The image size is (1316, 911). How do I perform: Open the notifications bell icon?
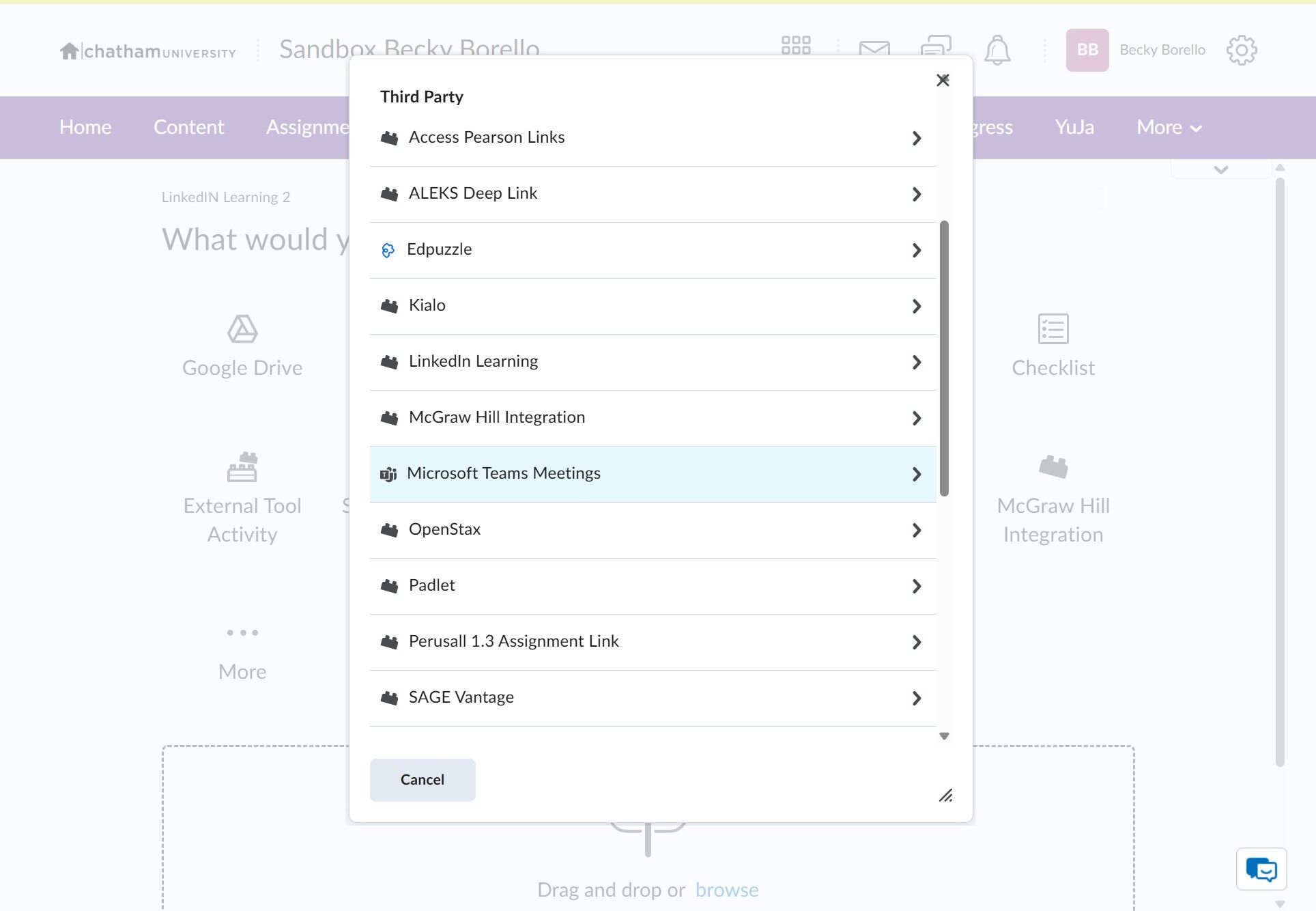(x=997, y=50)
